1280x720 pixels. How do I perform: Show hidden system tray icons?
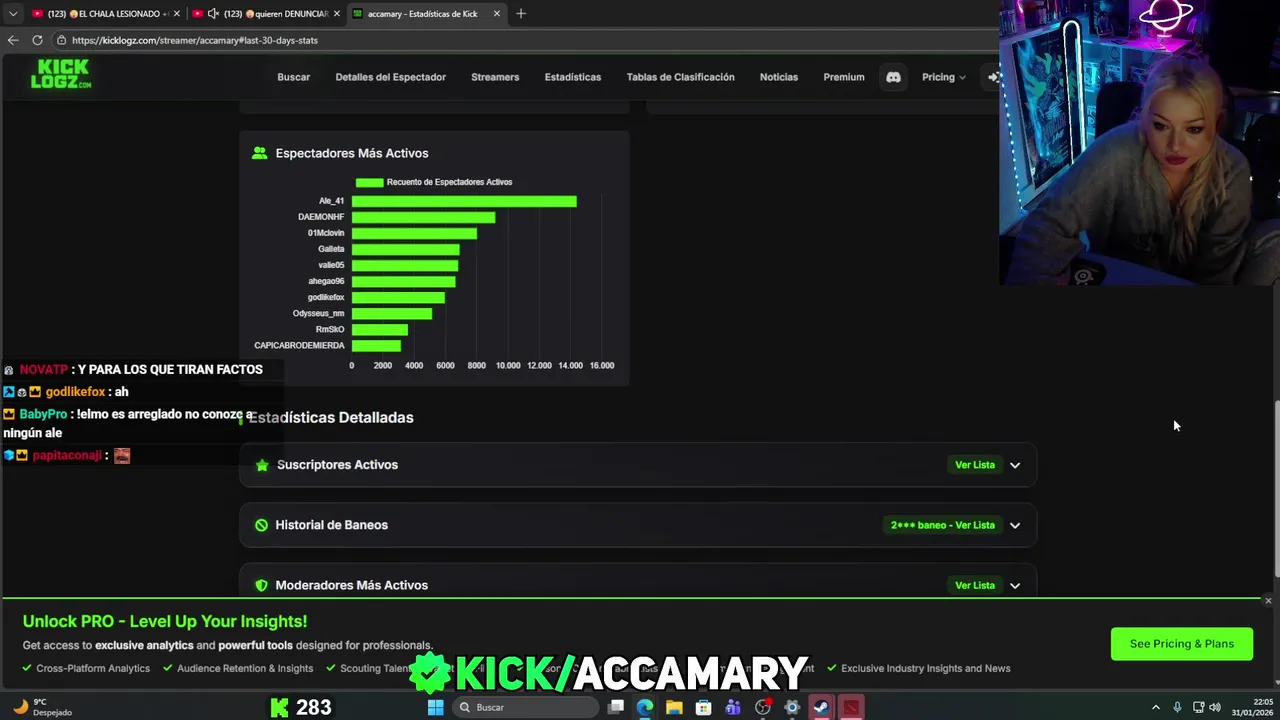coord(1156,707)
